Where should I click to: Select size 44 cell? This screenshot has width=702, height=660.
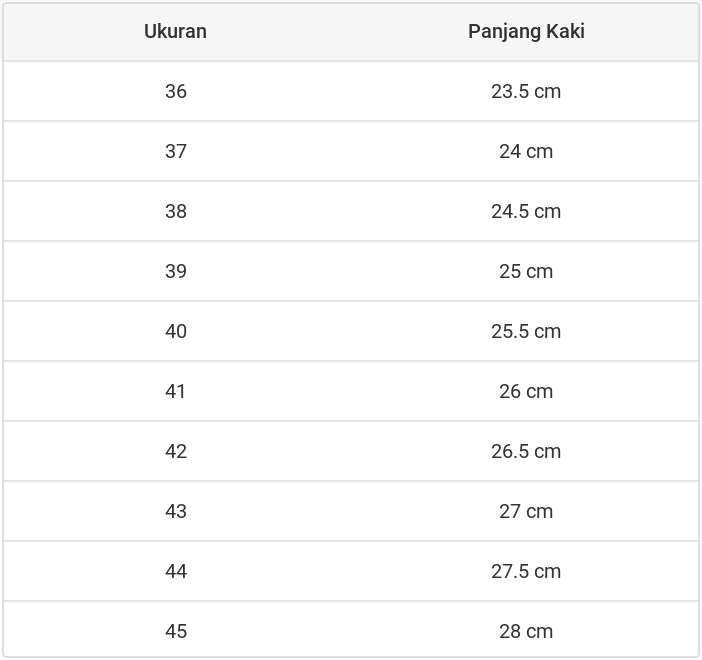point(176,571)
